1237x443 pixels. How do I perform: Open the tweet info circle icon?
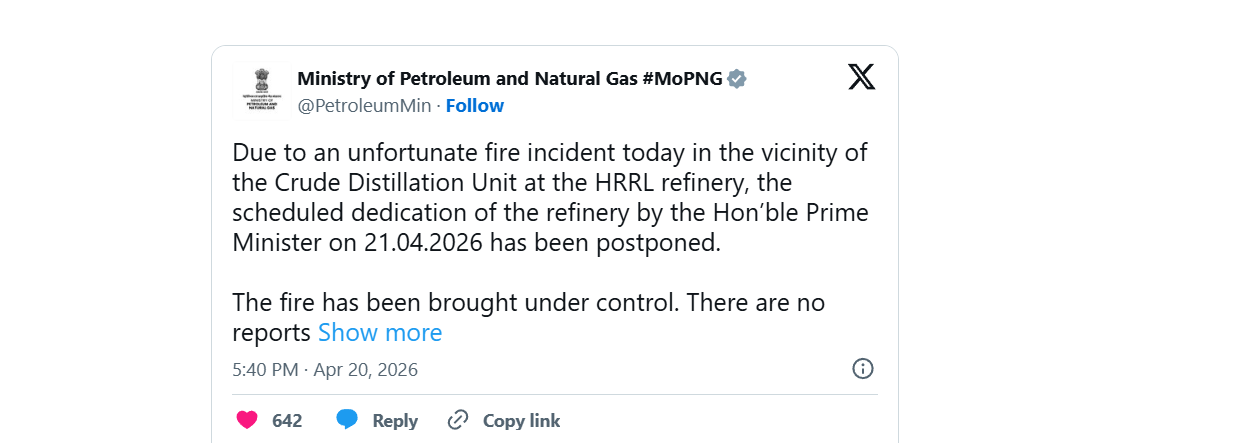pyautogui.click(x=862, y=369)
